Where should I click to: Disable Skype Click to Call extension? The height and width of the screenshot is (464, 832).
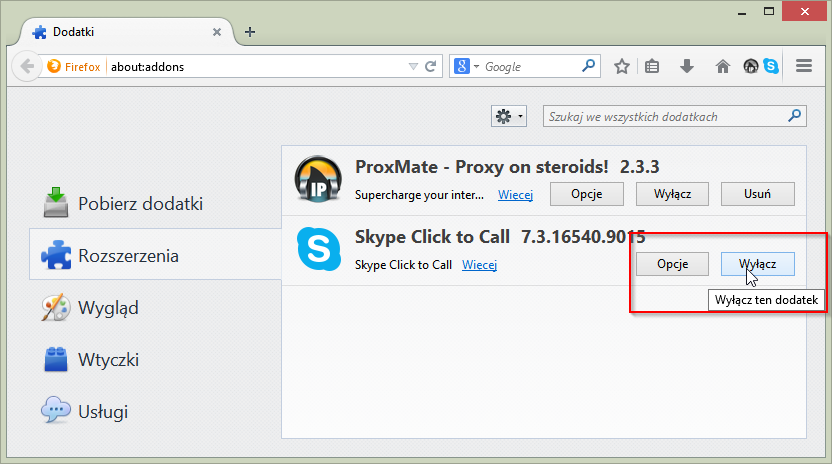pyautogui.click(x=757, y=264)
